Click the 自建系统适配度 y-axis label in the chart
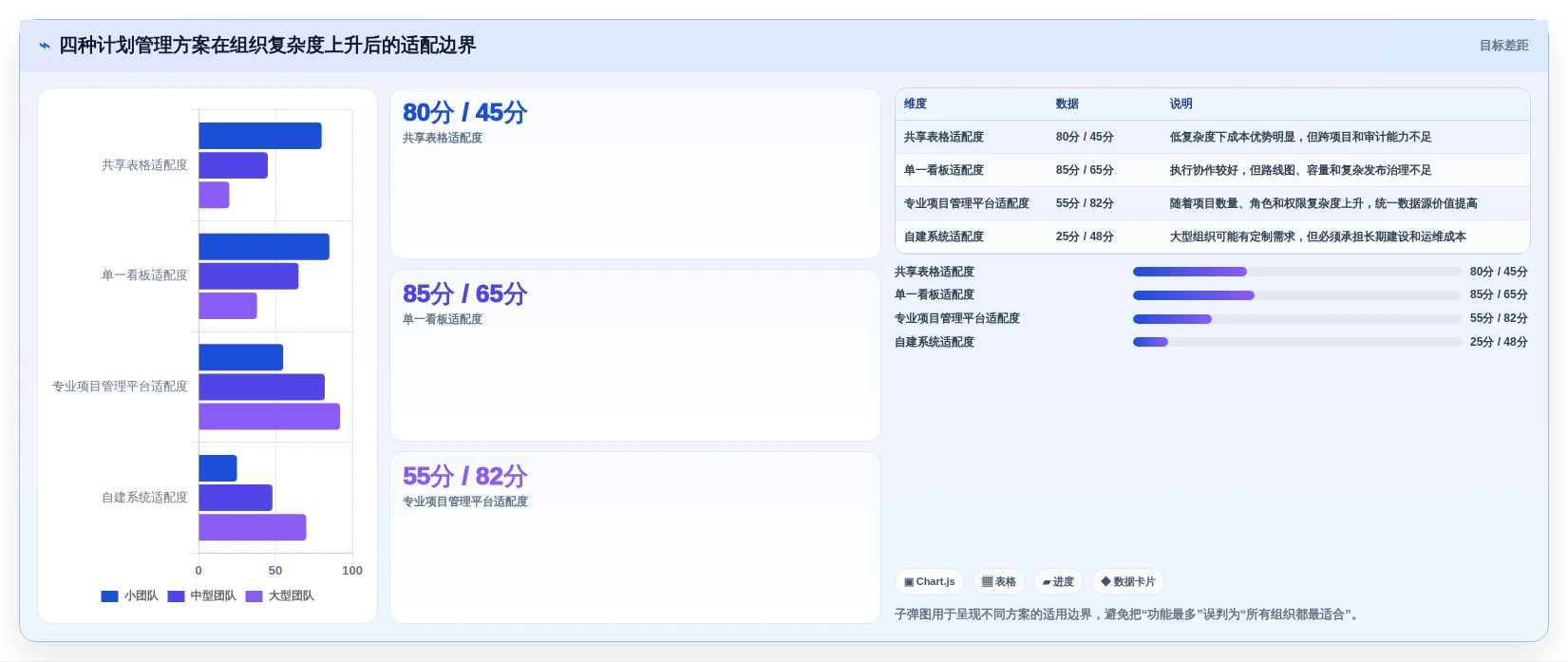 coord(144,498)
